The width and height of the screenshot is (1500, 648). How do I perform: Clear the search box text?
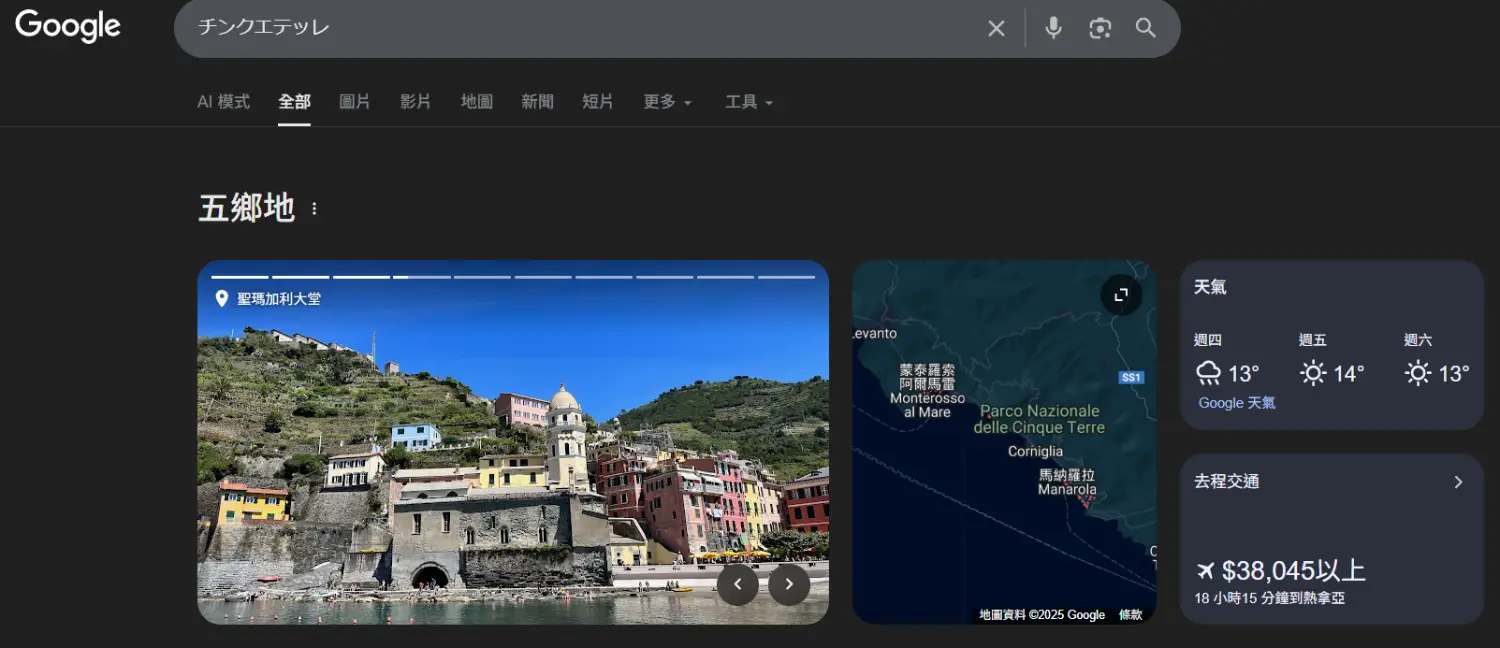point(996,29)
